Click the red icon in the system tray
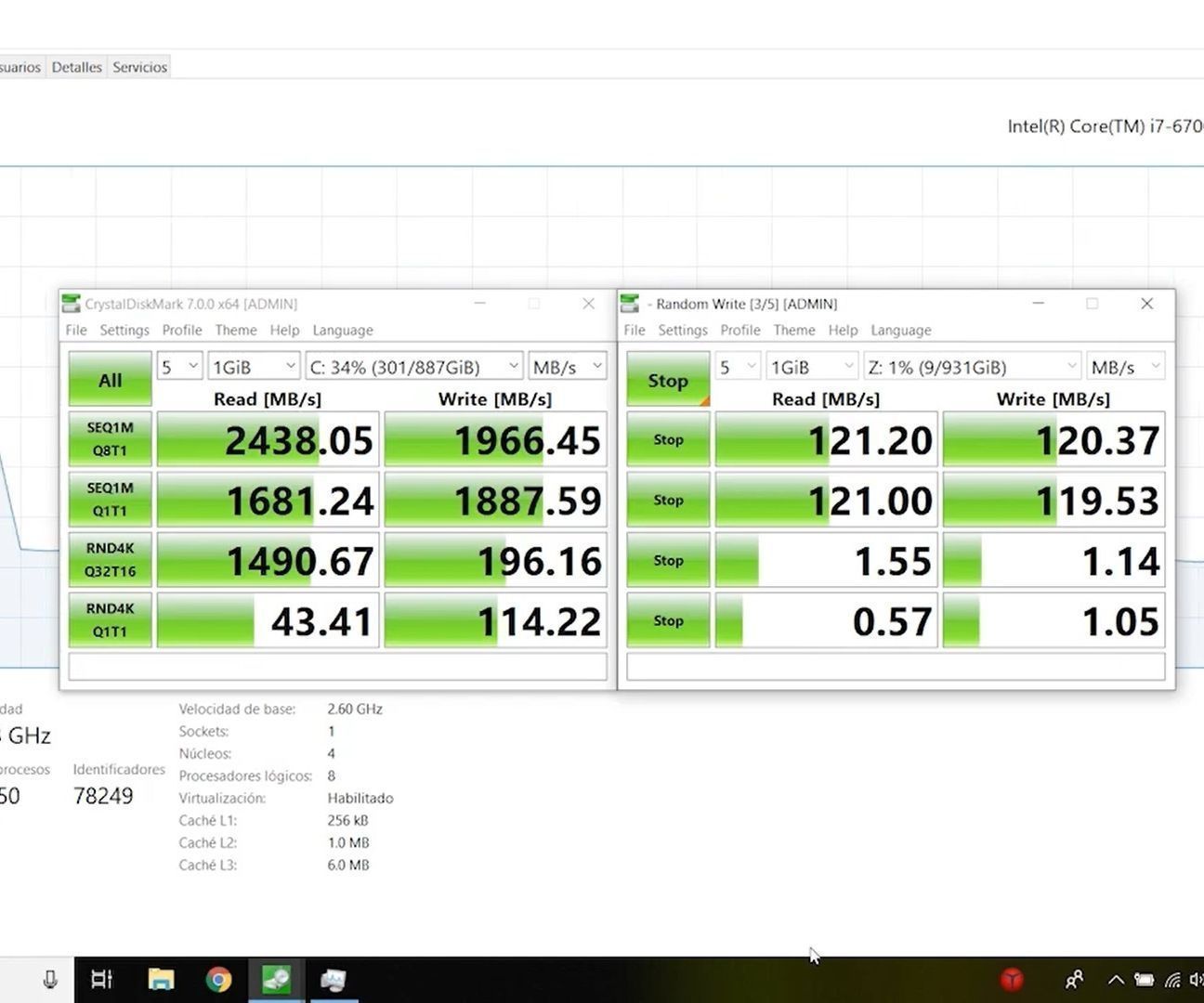 1012,979
